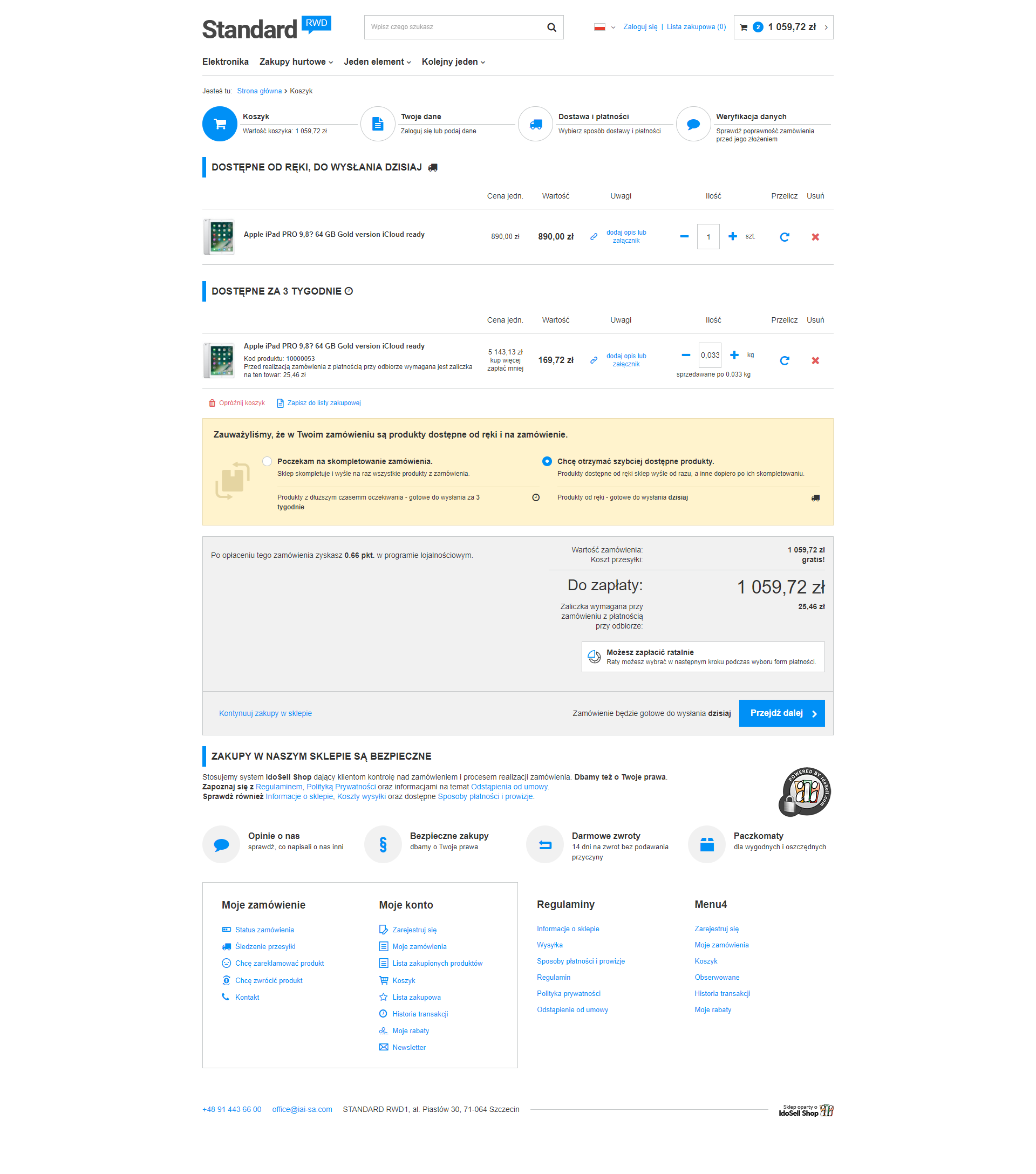Click the Przejdź dalej button

point(782,713)
